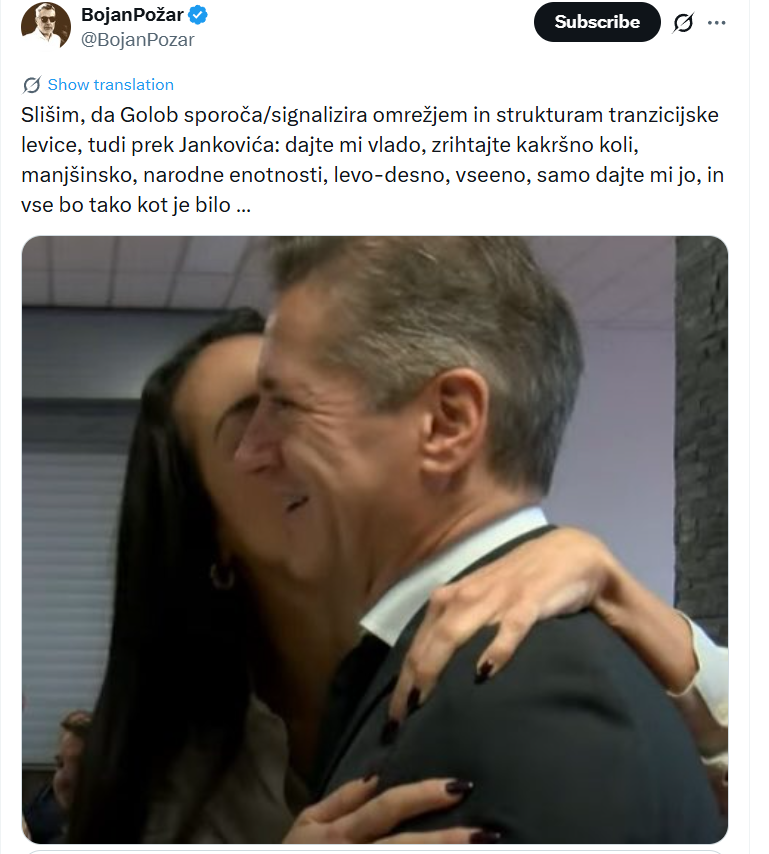Viewport: 769px width, 854px height.
Task: Open the author's profile avatar
Action: (x=46, y=25)
